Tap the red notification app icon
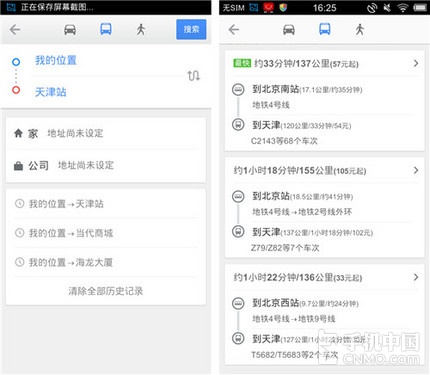The height and width of the screenshot is (375, 430). pos(268,7)
